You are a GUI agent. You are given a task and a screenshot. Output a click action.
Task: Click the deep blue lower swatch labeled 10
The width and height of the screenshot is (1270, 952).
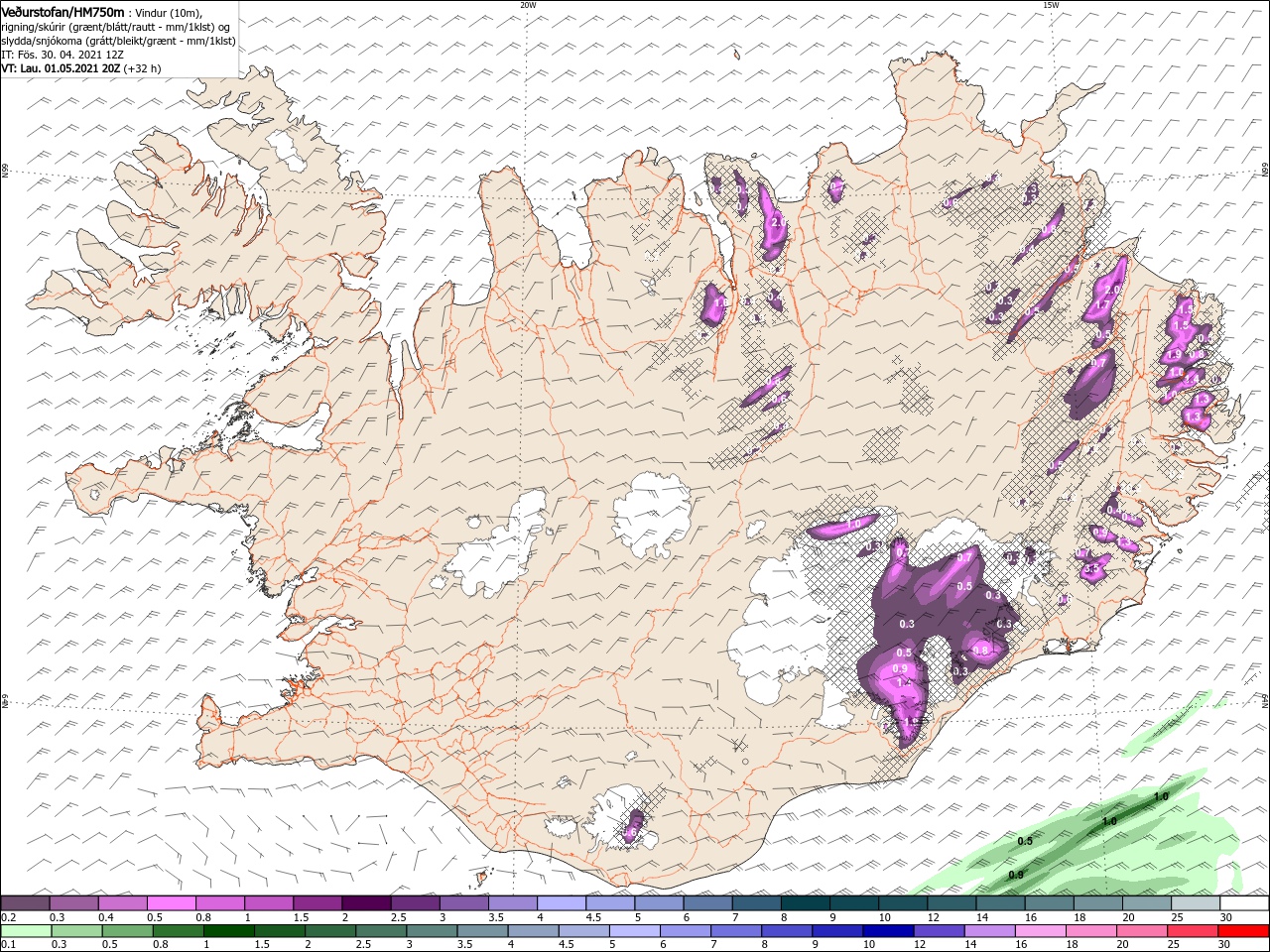[x=887, y=931]
